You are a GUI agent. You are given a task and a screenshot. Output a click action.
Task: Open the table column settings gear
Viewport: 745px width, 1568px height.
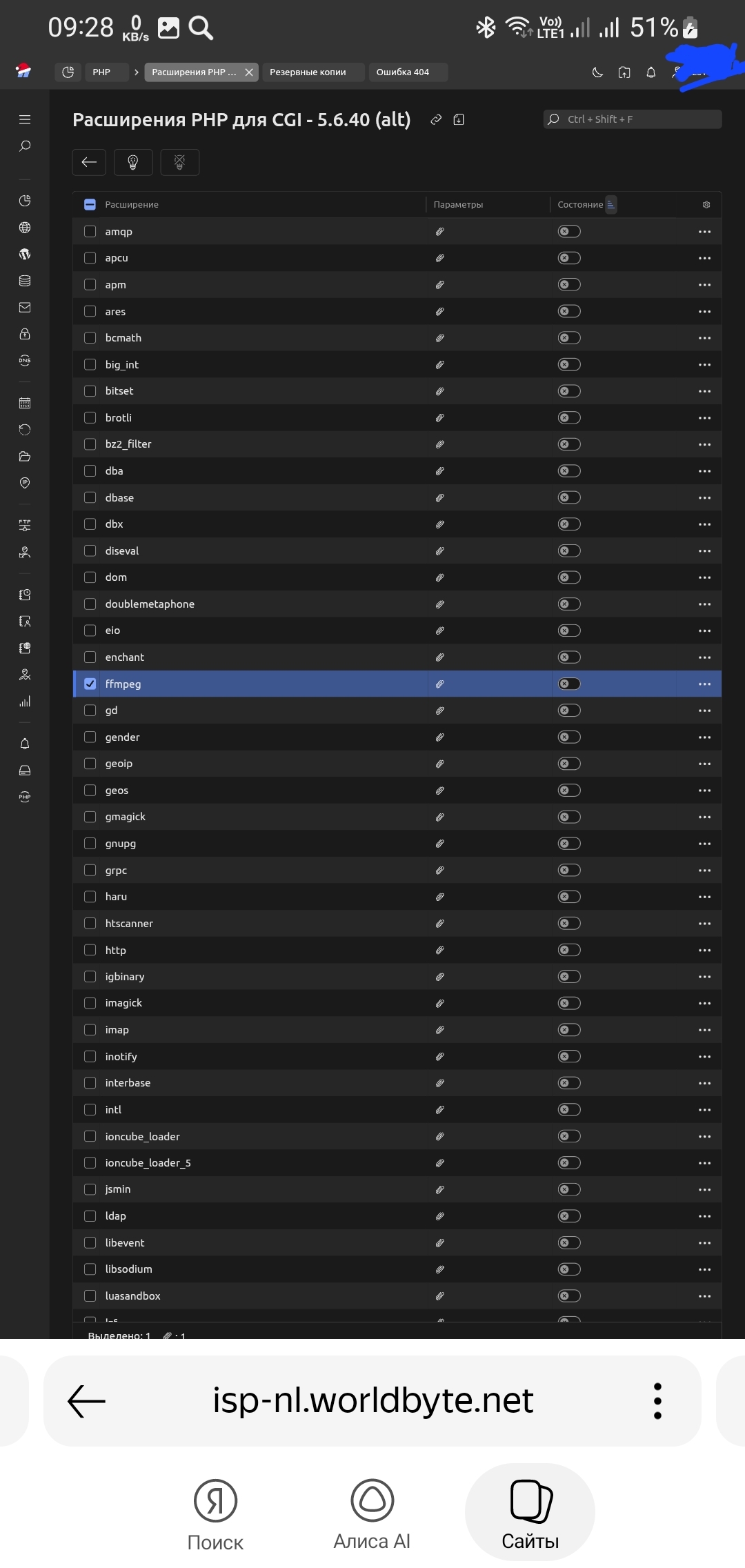point(706,205)
